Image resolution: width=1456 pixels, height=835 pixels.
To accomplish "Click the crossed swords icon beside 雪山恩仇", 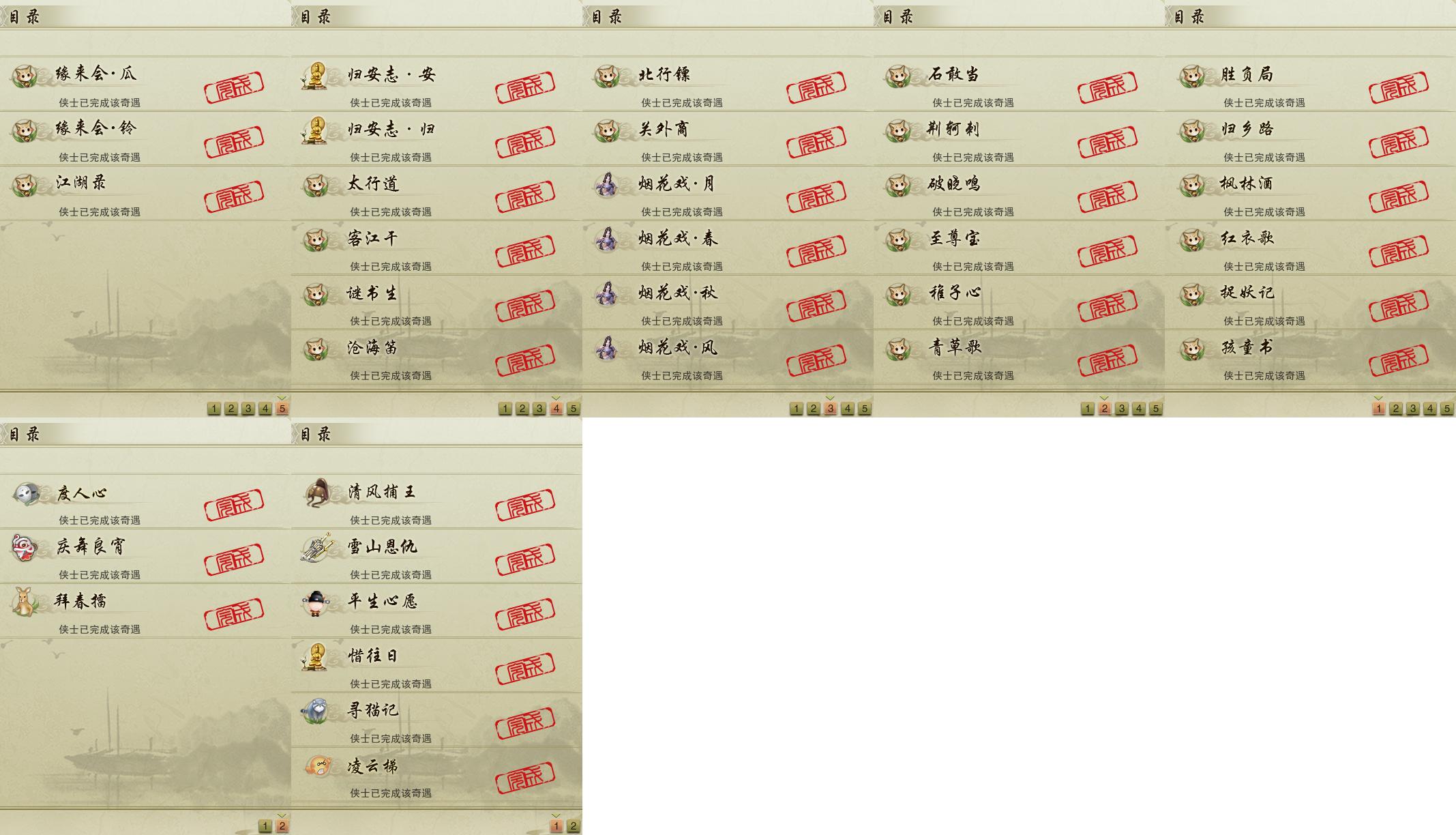I will click(x=317, y=547).
